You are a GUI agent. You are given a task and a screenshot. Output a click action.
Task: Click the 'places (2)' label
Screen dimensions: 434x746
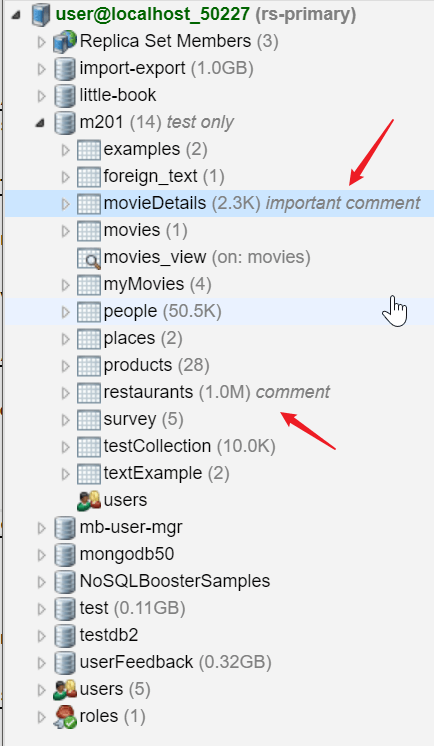pyautogui.click(x=143, y=338)
